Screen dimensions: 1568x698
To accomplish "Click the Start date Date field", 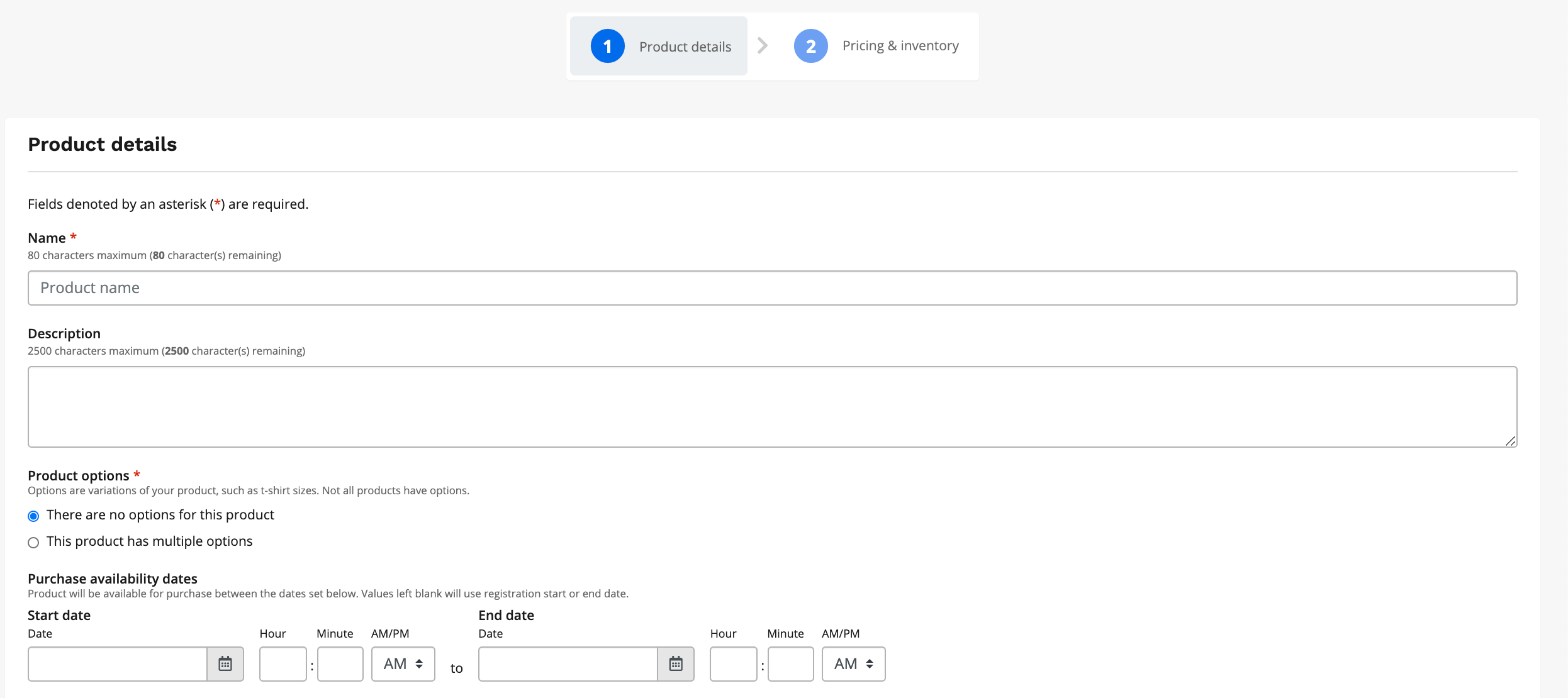I will (118, 664).
